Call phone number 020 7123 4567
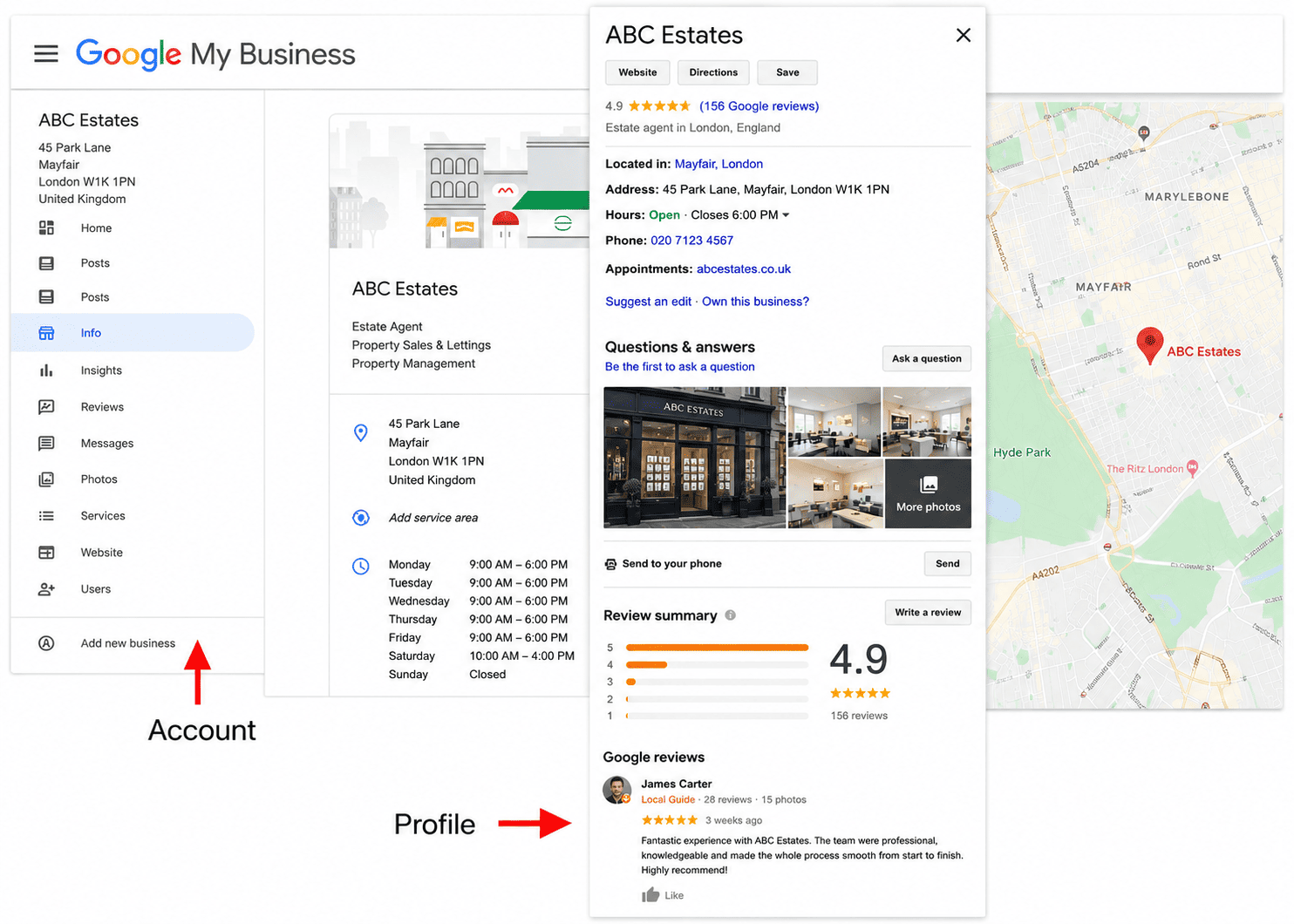This screenshot has height=924, width=1294. pos(691,241)
